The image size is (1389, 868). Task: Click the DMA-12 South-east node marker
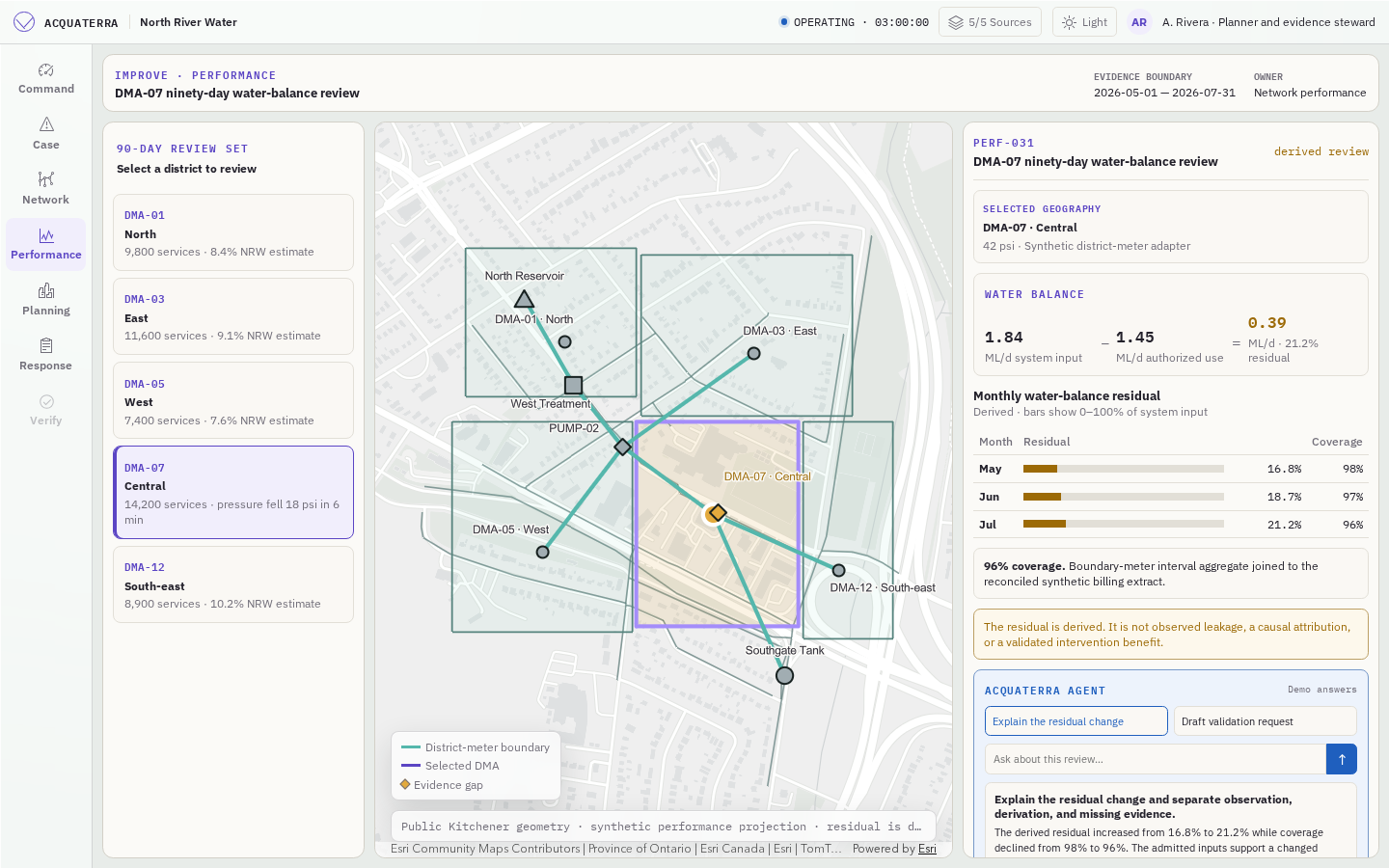[x=839, y=571]
